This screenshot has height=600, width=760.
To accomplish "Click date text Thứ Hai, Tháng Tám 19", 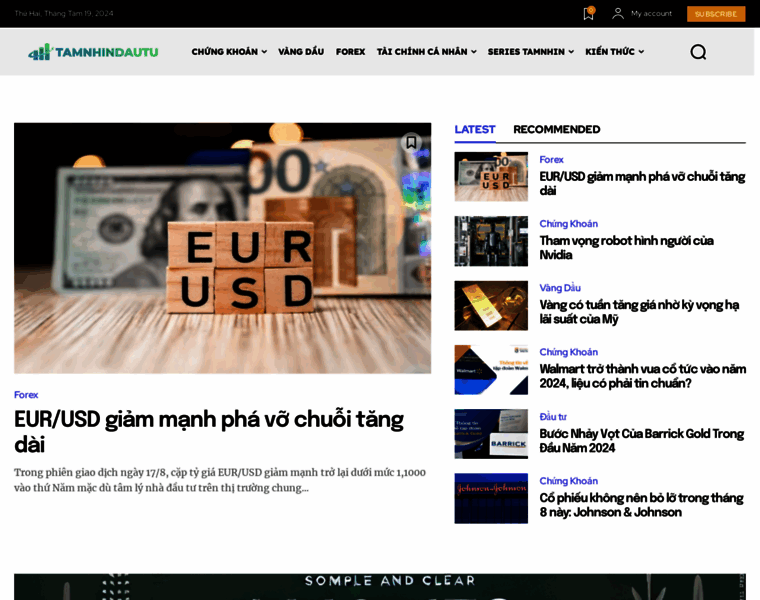I will (x=64, y=14).
